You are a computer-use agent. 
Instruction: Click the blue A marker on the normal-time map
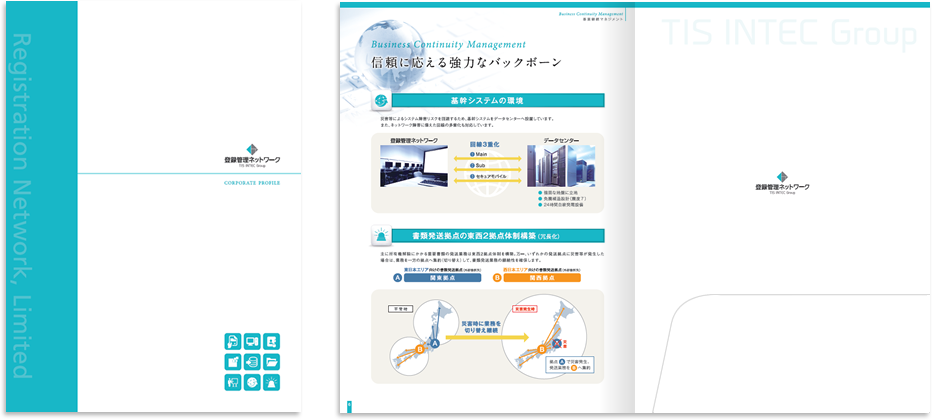pyautogui.click(x=434, y=343)
